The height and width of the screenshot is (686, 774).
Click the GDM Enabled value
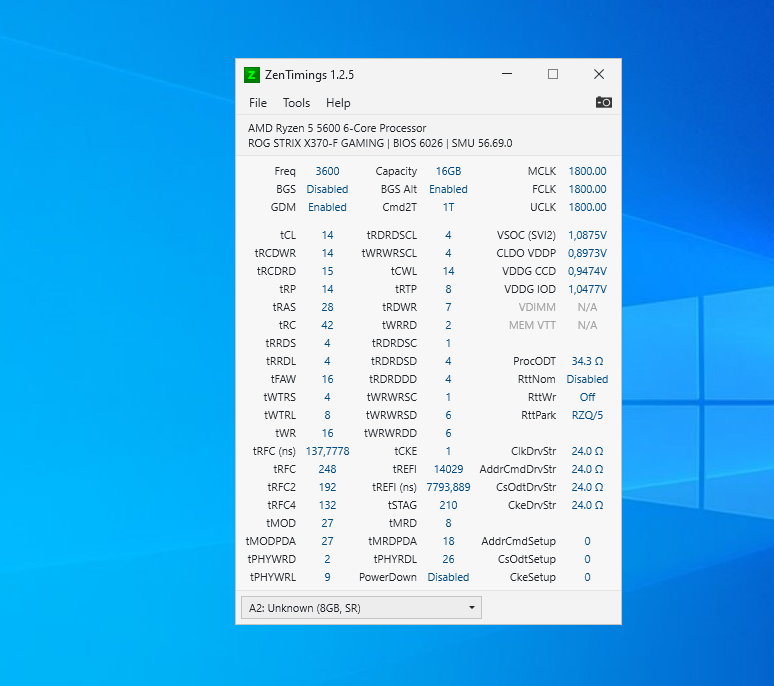[x=327, y=207]
